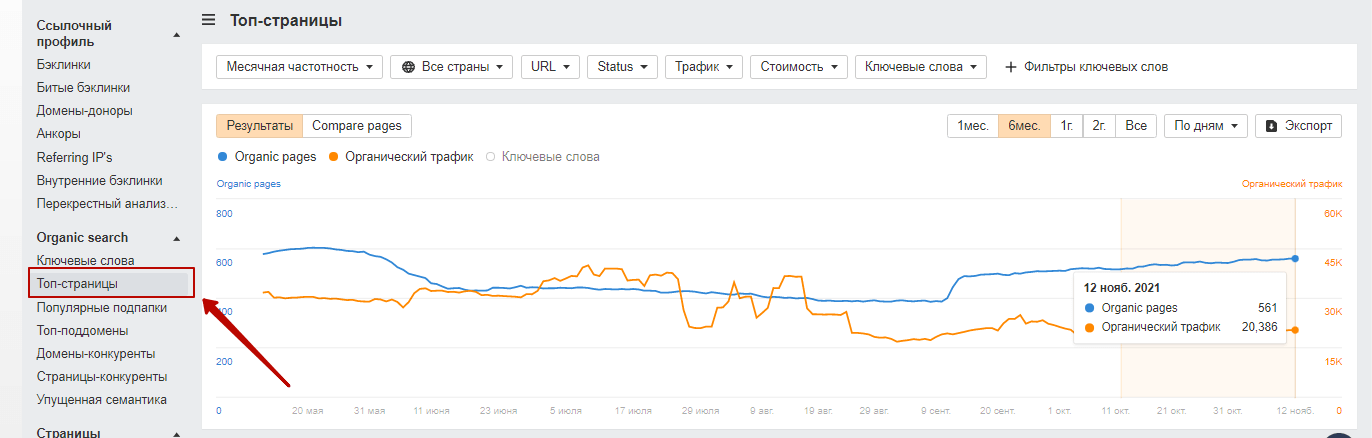The width and height of the screenshot is (1372, 438).
Task: Click the 12 нояб. date on chart axis
Action: [x=1297, y=411]
